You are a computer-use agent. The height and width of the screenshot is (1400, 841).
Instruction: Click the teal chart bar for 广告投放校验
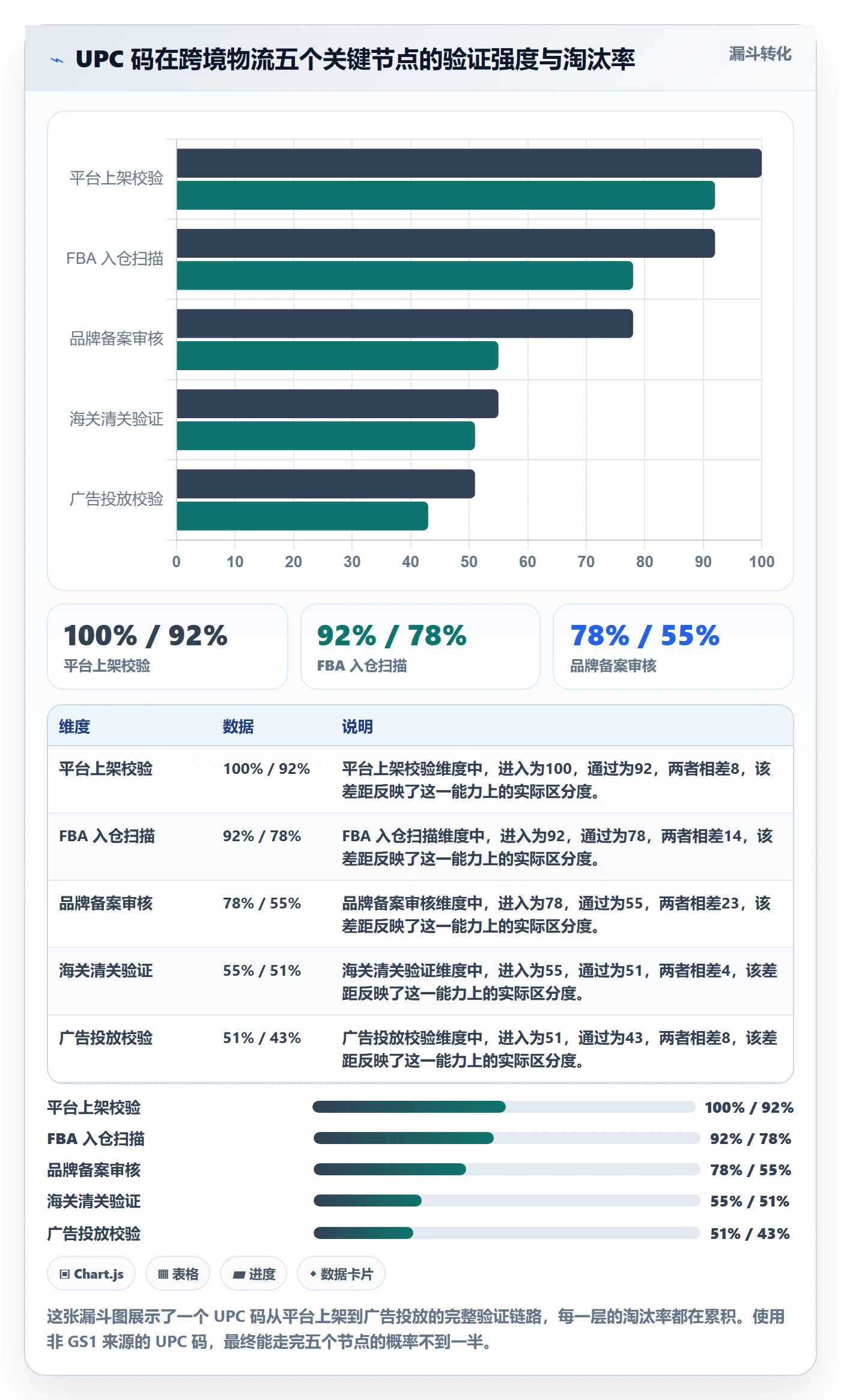coord(302,516)
